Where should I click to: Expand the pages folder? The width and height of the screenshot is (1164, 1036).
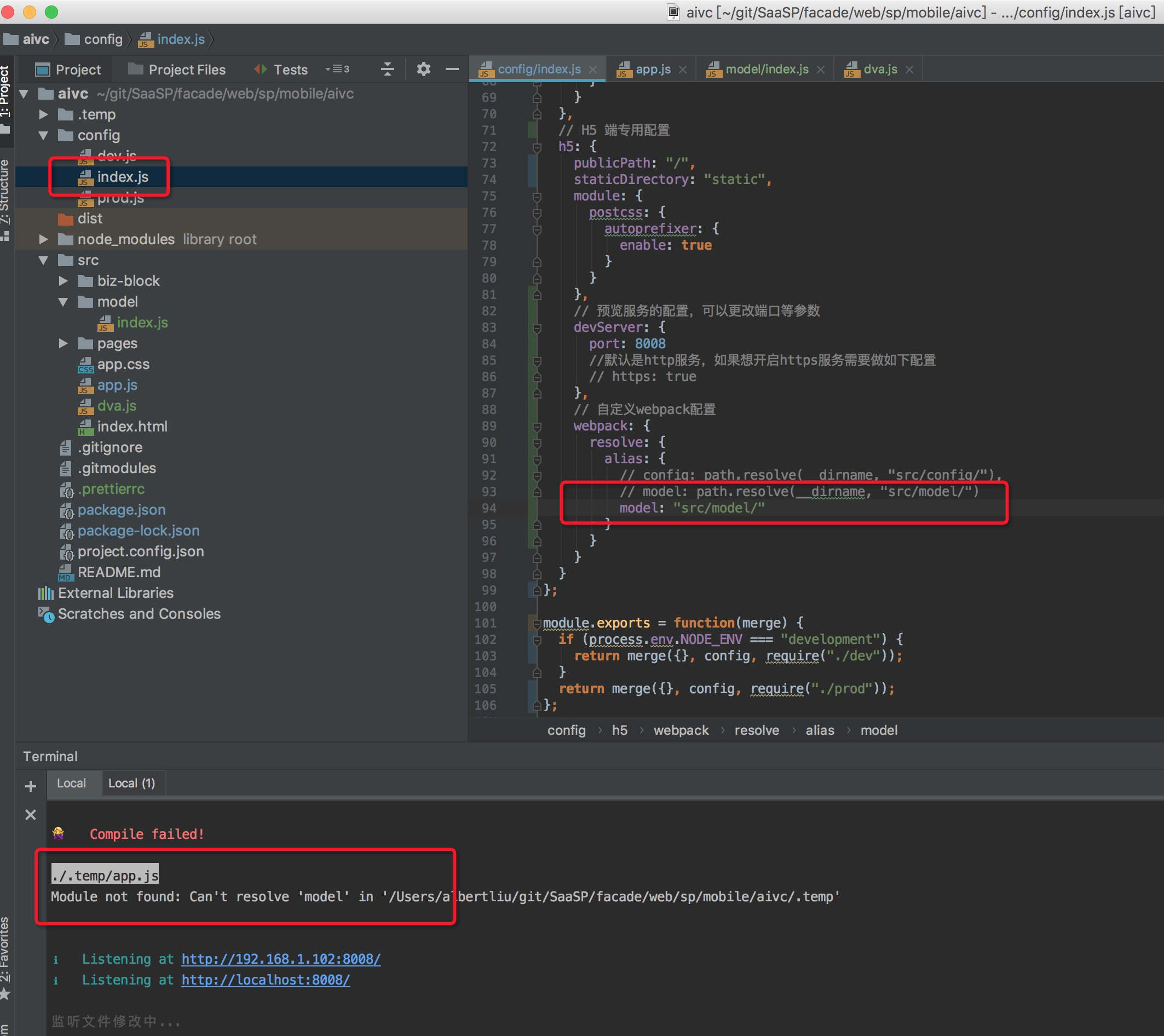tap(63, 343)
